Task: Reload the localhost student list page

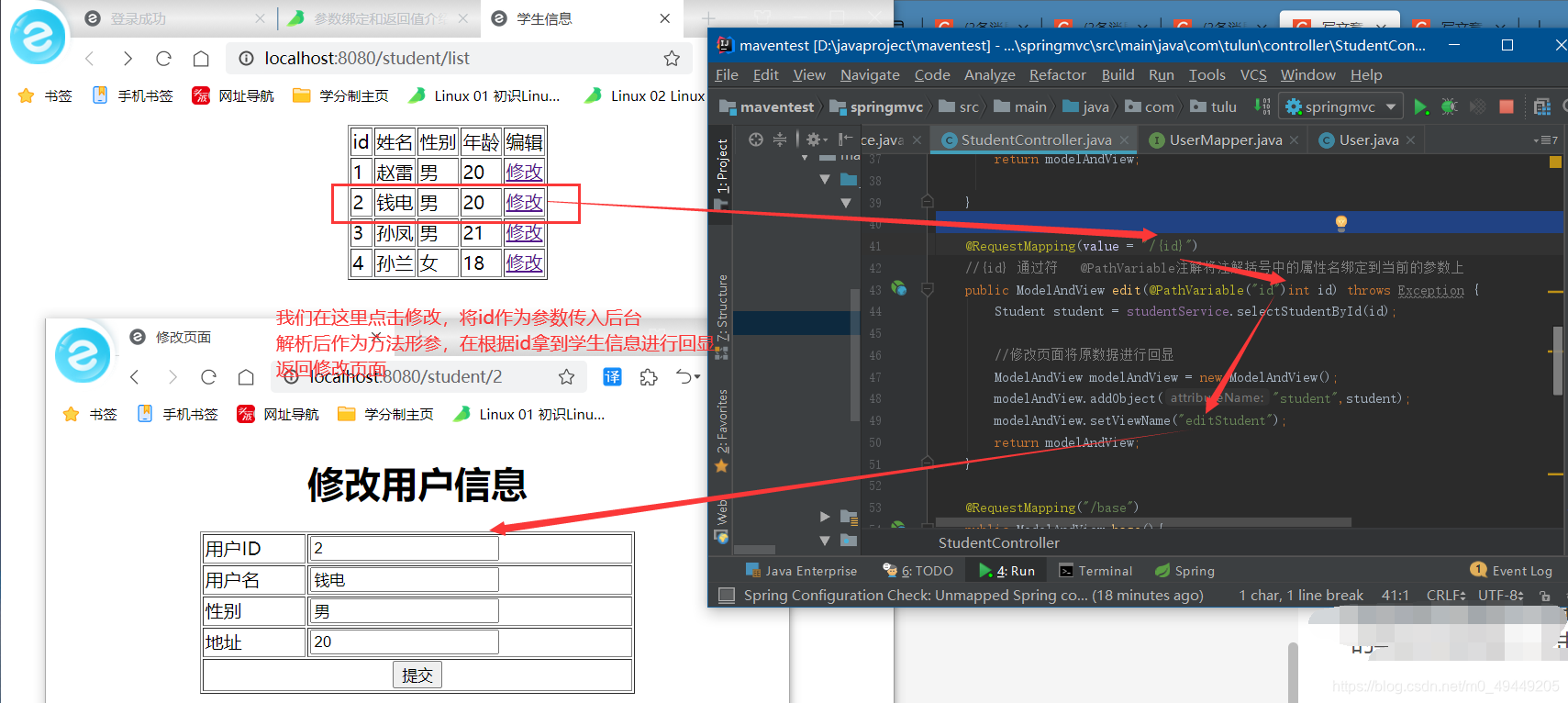Action: click(x=163, y=59)
